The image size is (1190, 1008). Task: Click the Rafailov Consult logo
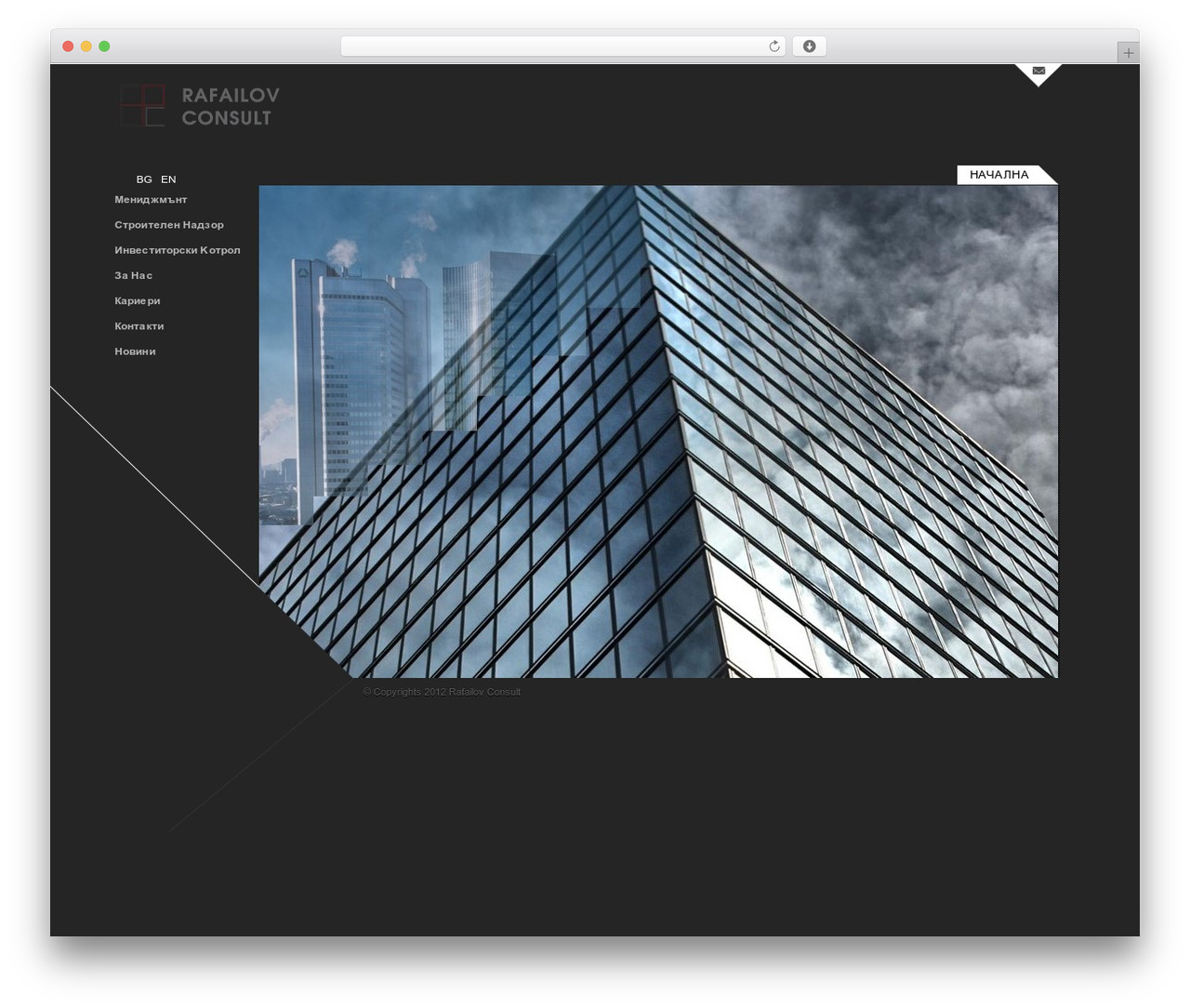coord(200,106)
